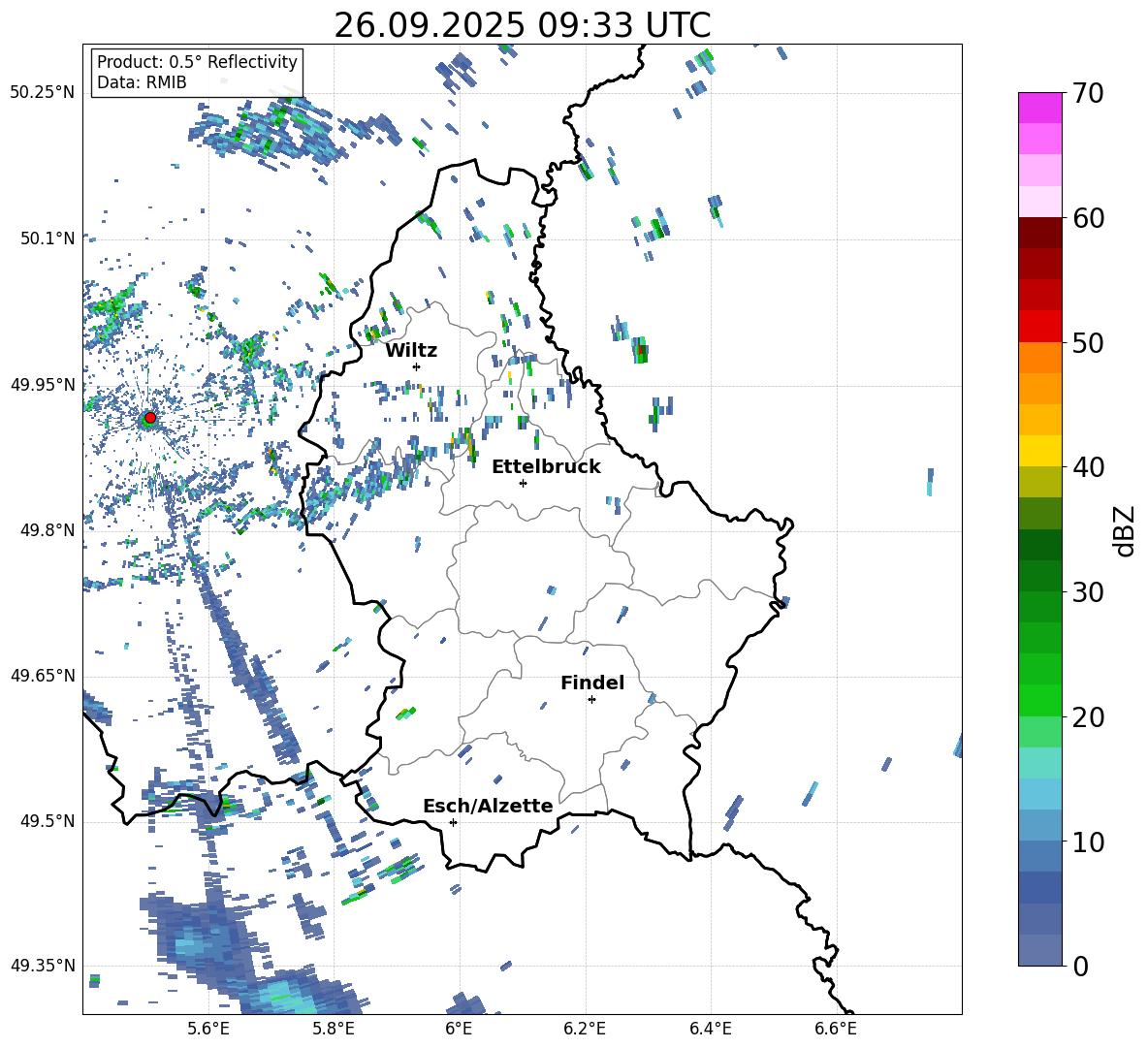
Task: Select the Esch/Alzette city label
Action: tap(488, 806)
